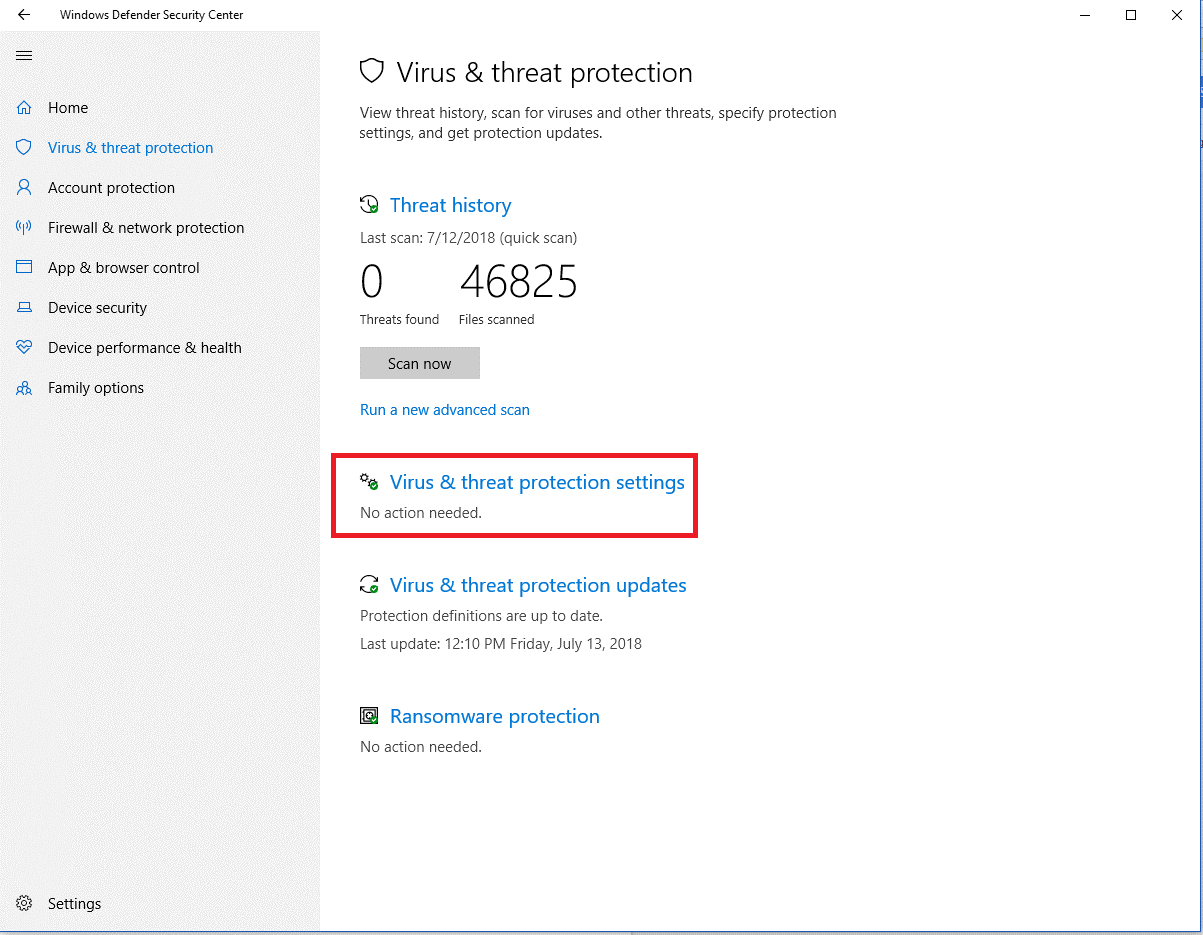Click the Account protection person icon
1203x935 pixels.
tap(24, 188)
